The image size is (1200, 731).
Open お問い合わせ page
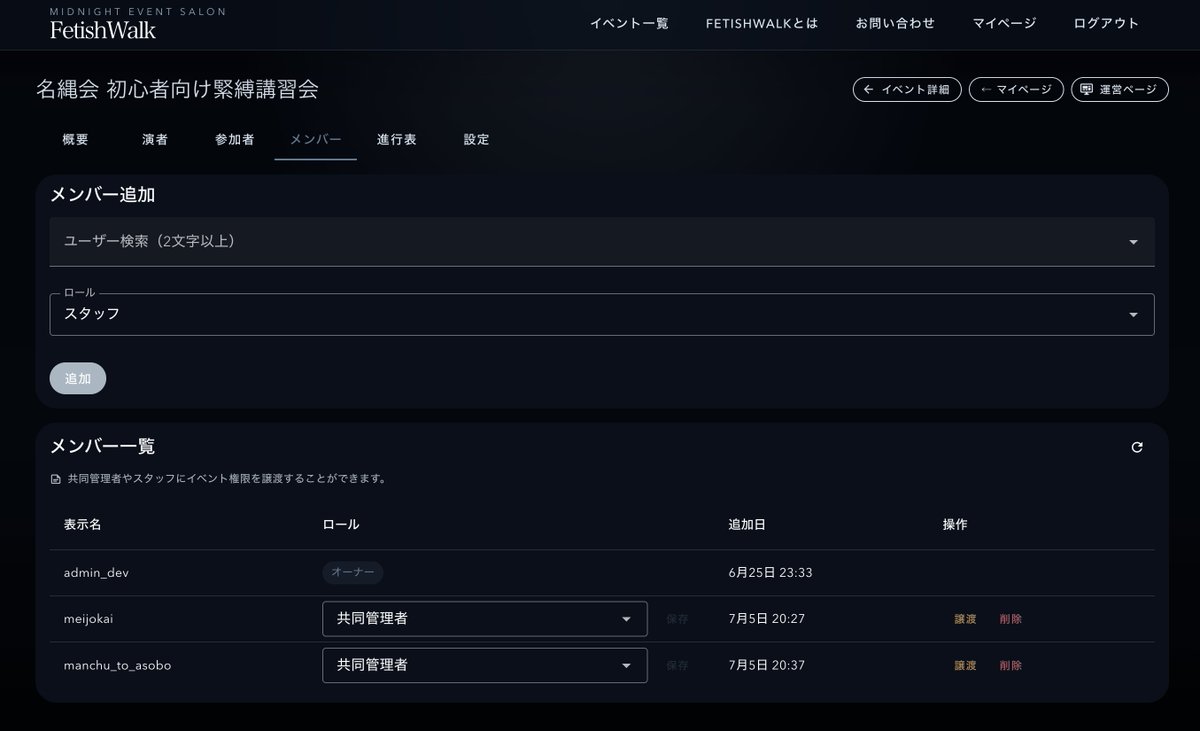click(895, 24)
